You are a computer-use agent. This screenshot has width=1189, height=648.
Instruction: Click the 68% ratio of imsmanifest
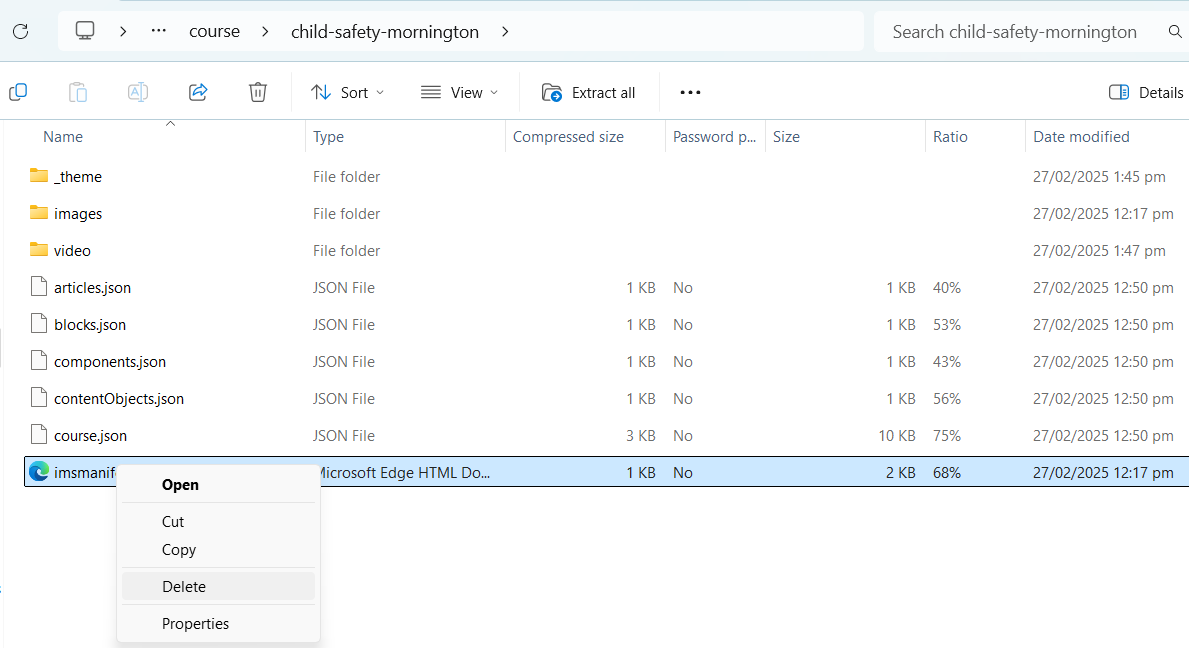tap(947, 473)
